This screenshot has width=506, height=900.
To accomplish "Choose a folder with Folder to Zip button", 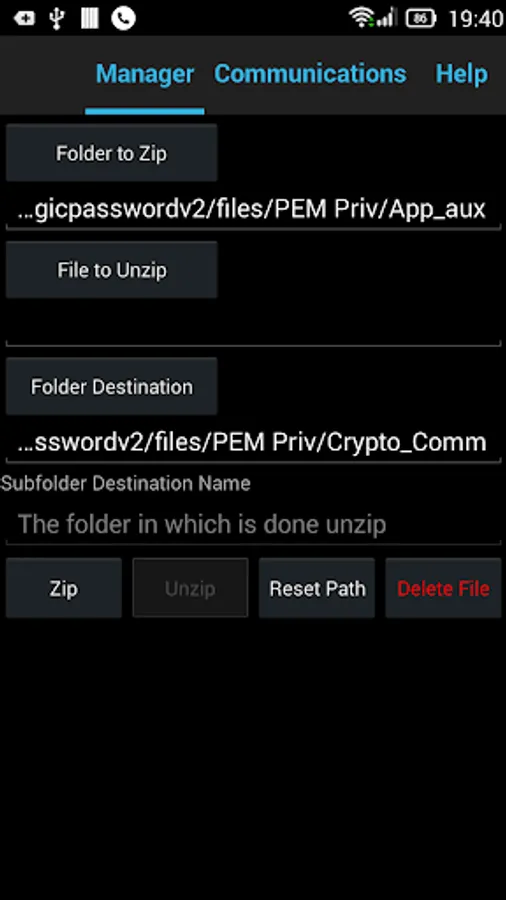I will tap(111, 153).
